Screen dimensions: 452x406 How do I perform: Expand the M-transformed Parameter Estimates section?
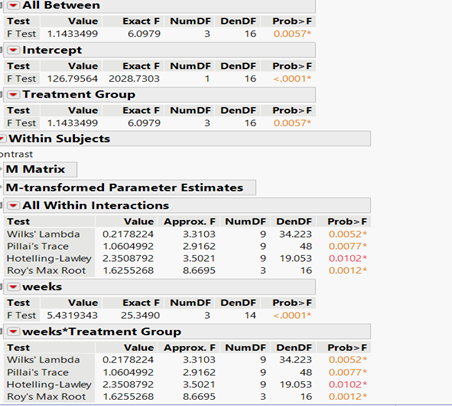[2, 188]
